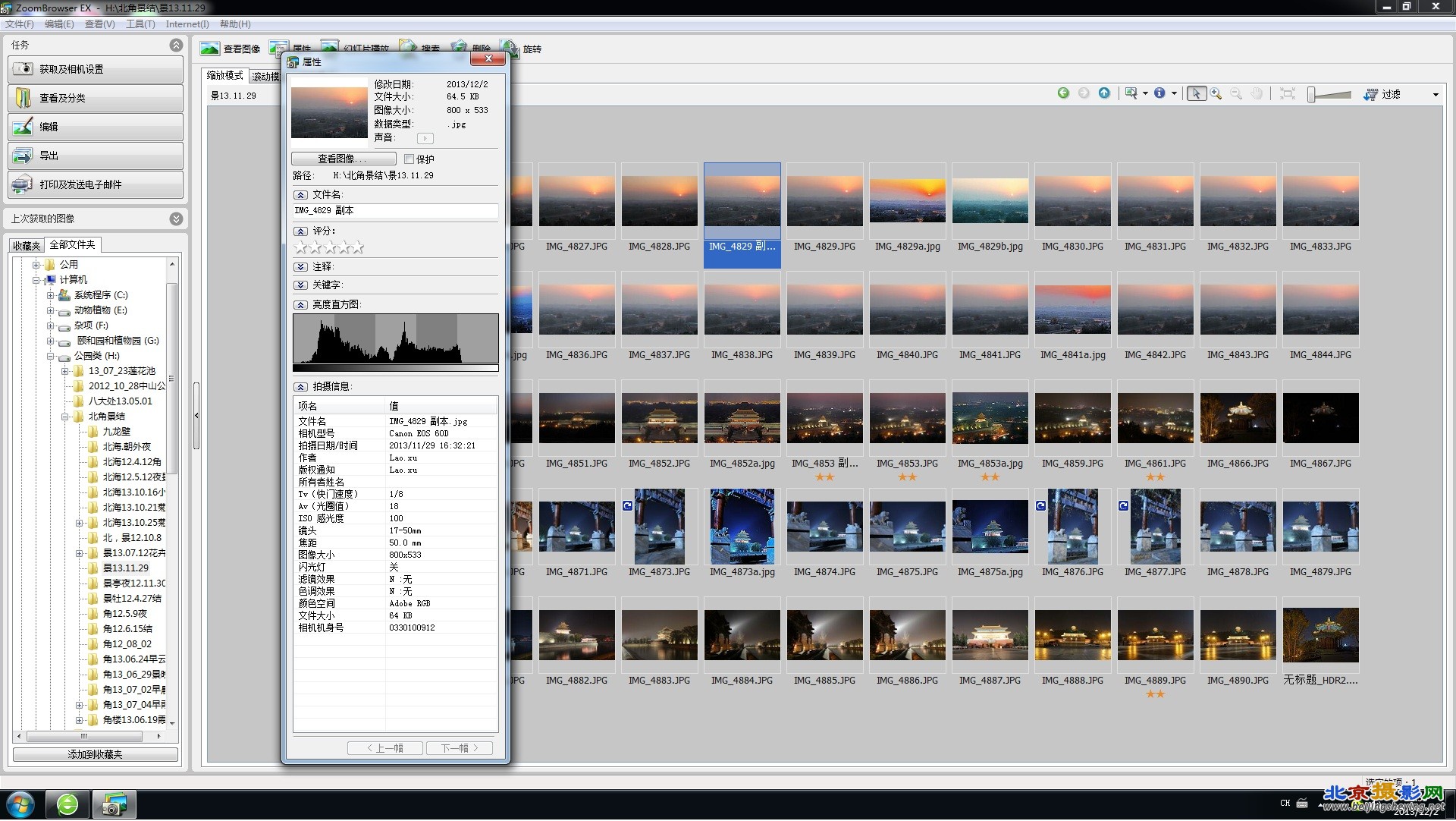Click 打印及发送电子邮件 task button
The image size is (1456, 821).
pos(96,184)
